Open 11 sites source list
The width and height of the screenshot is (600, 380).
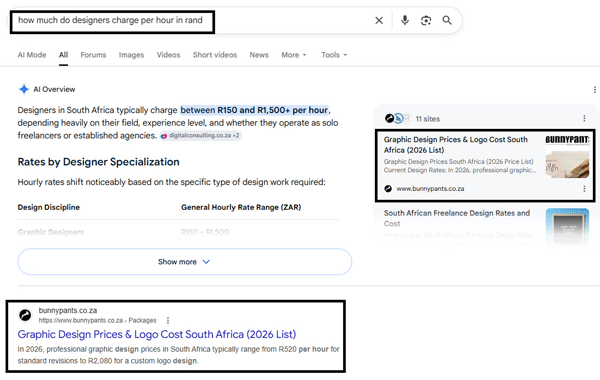[x=428, y=119]
